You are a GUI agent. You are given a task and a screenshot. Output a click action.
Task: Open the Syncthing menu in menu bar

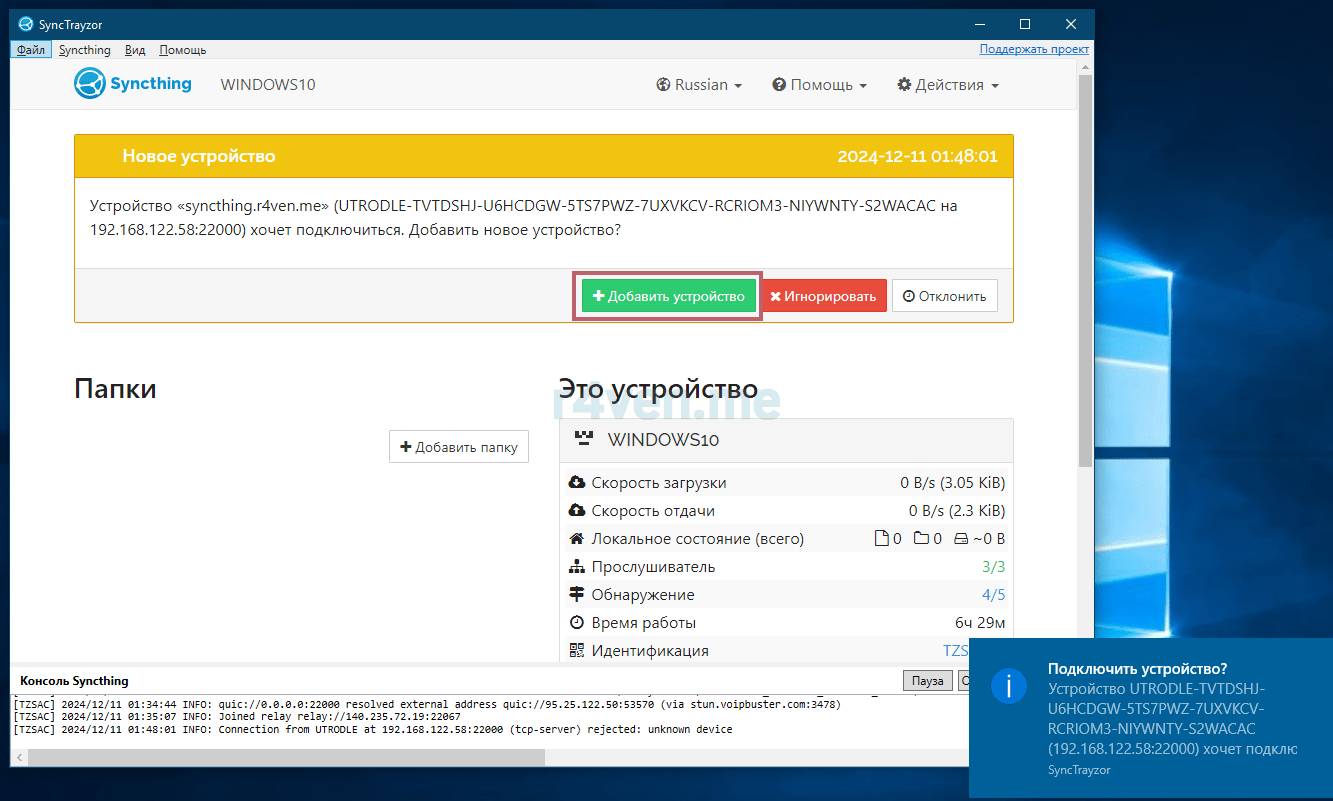[84, 50]
